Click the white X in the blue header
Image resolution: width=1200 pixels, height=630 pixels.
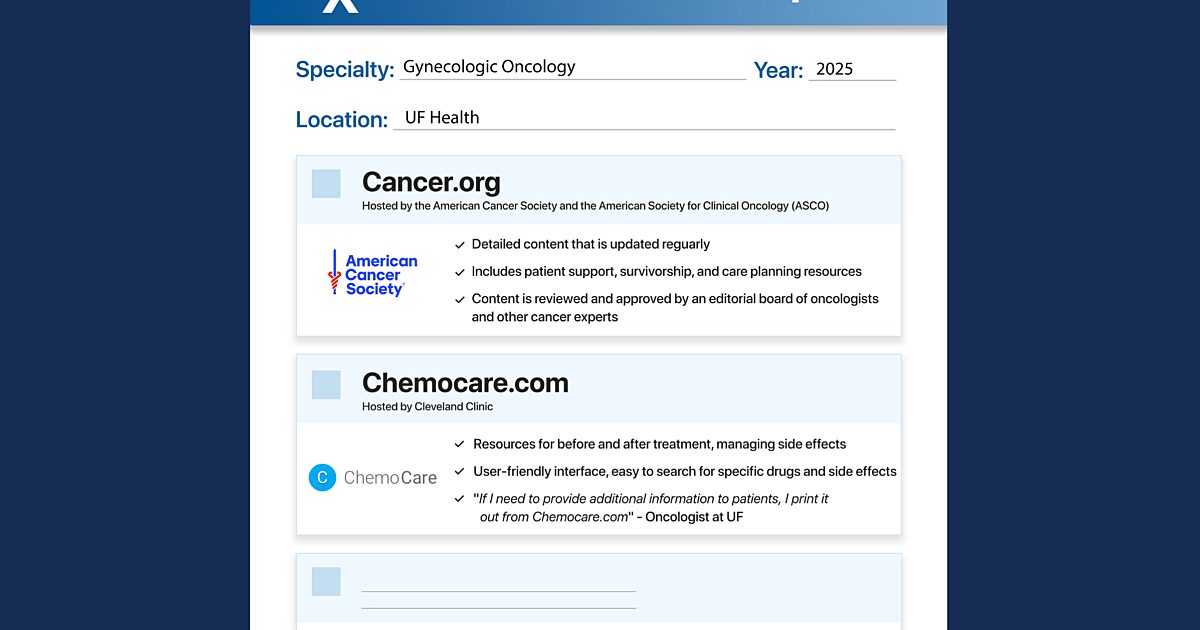pos(340,6)
